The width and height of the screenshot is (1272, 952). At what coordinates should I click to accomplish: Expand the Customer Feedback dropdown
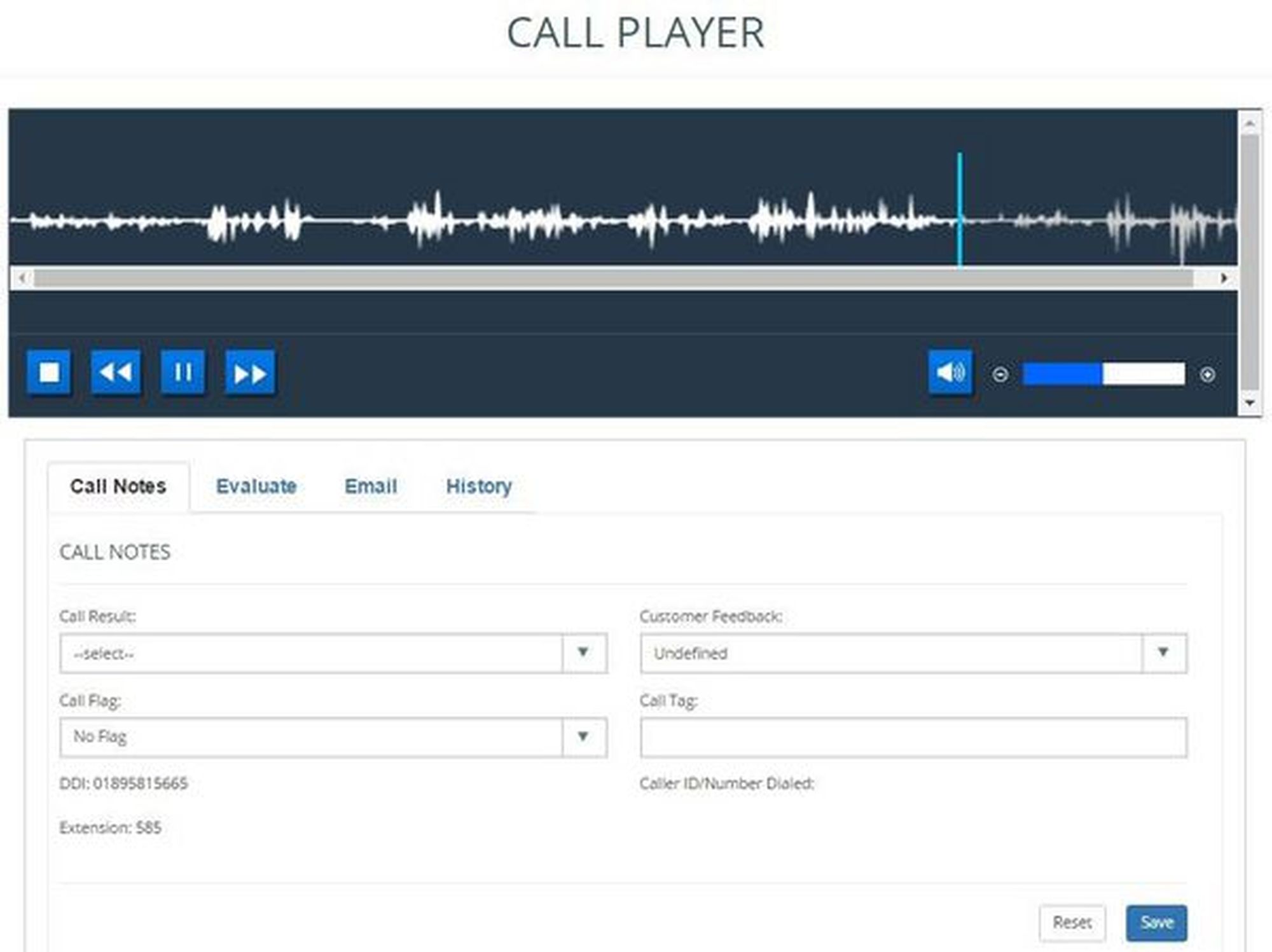913,653
